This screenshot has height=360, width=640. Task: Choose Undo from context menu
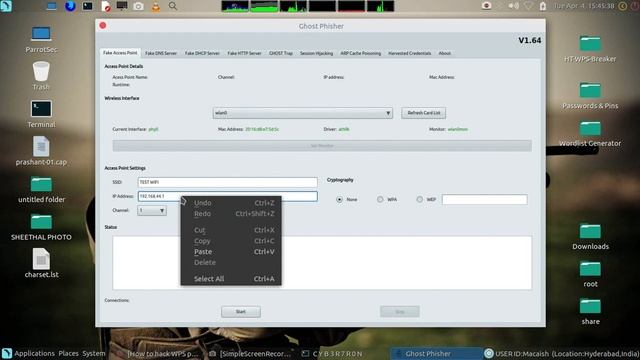(231, 203)
